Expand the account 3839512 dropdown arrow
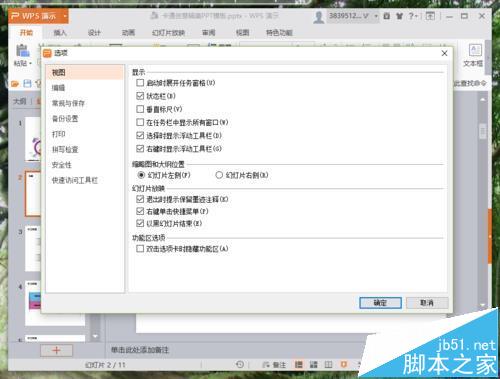This screenshot has height=379, width=500. 376,16
